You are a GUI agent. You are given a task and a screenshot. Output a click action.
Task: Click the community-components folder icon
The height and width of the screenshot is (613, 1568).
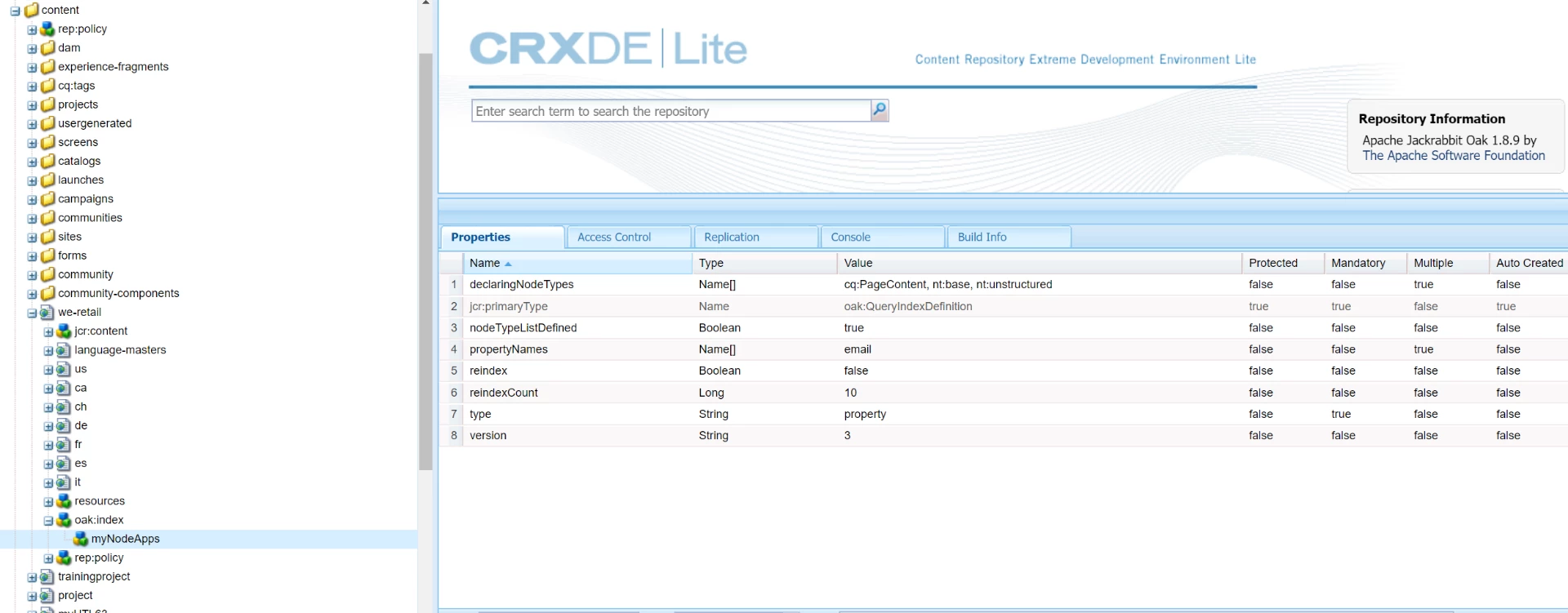(x=48, y=293)
